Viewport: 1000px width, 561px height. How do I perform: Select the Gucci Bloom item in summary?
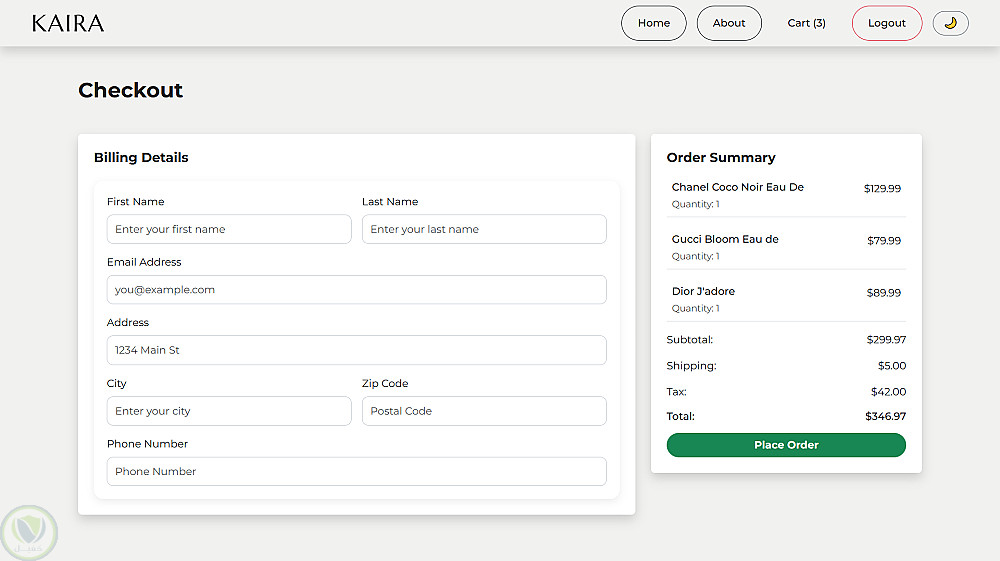725,239
